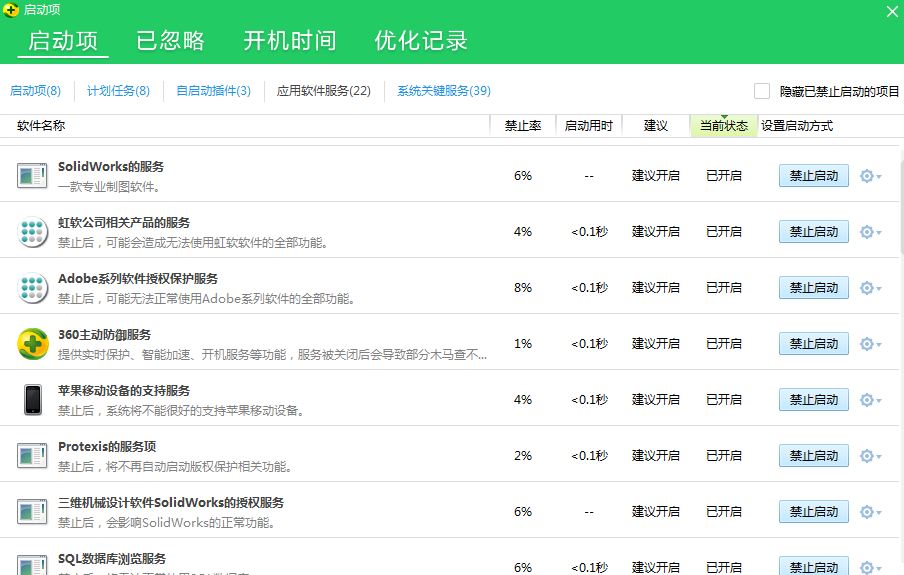
Task: Click 禁止启动 for Protexis的服务项
Action: [x=813, y=456]
